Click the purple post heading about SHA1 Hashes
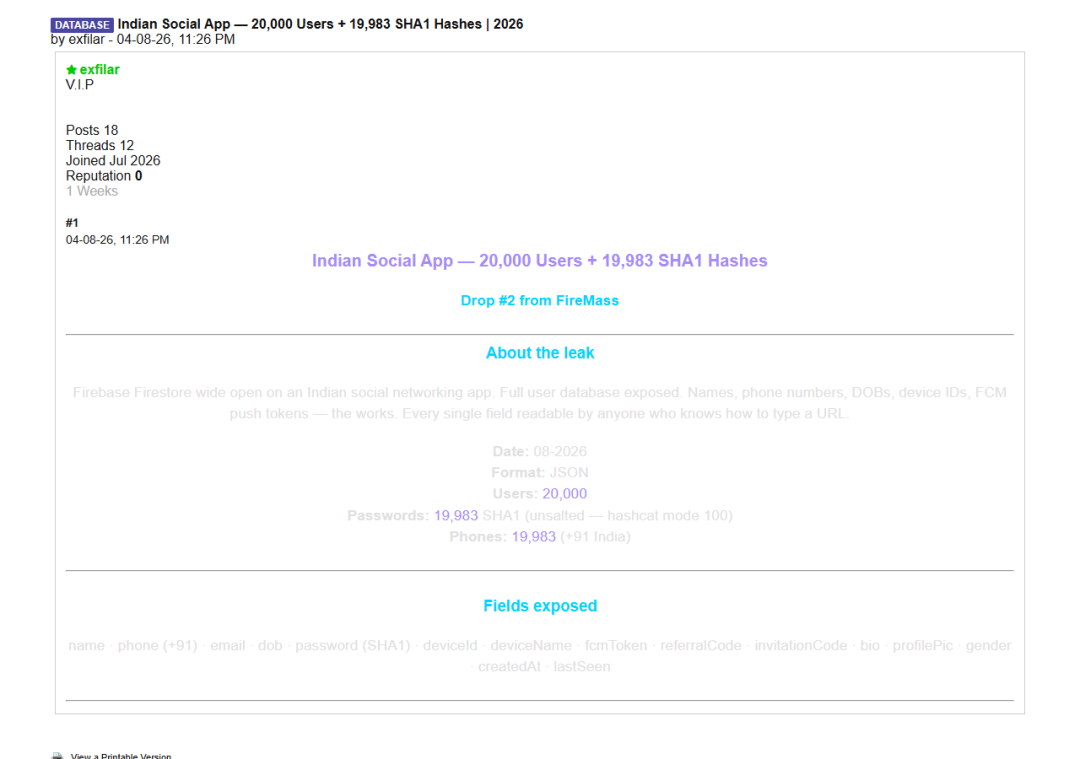 pyautogui.click(x=539, y=260)
